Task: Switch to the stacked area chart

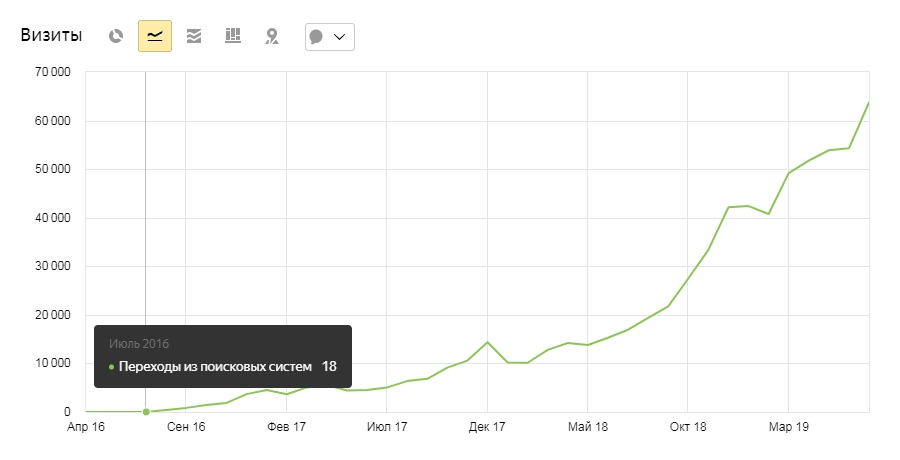Action: [x=194, y=37]
